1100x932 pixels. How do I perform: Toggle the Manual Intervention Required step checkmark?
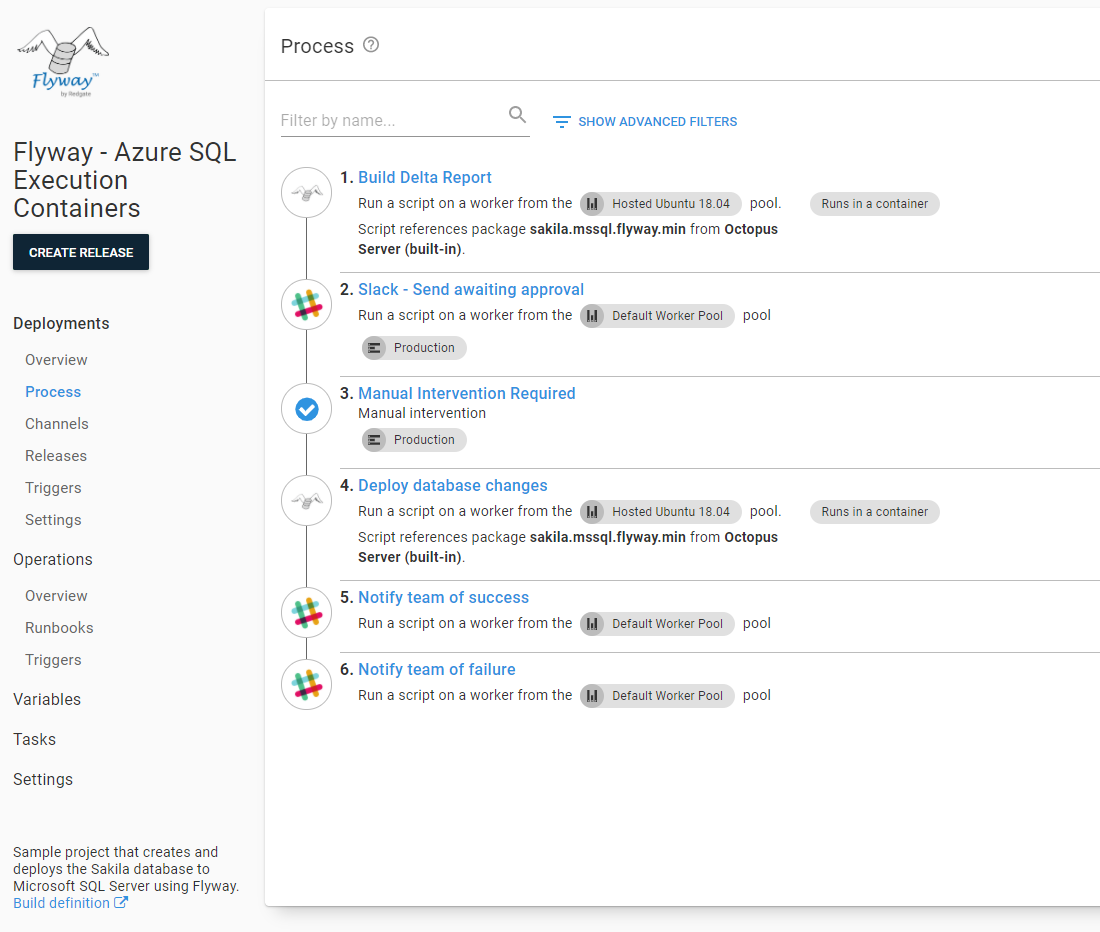[x=305, y=408]
